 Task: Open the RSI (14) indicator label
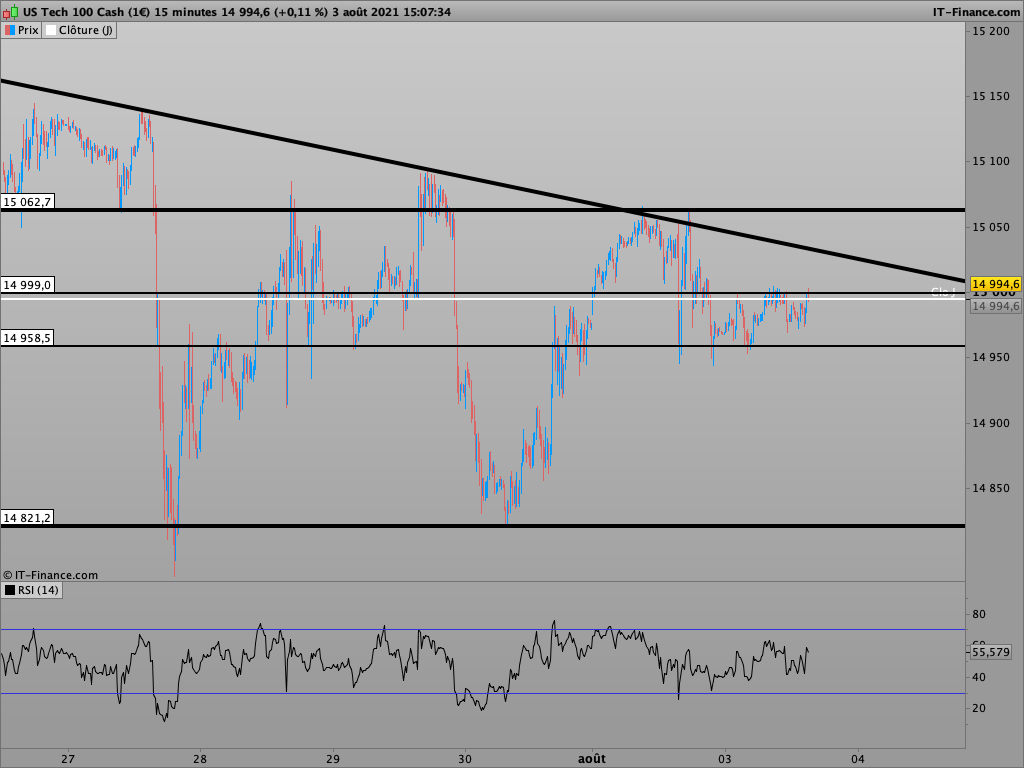point(32,590)
